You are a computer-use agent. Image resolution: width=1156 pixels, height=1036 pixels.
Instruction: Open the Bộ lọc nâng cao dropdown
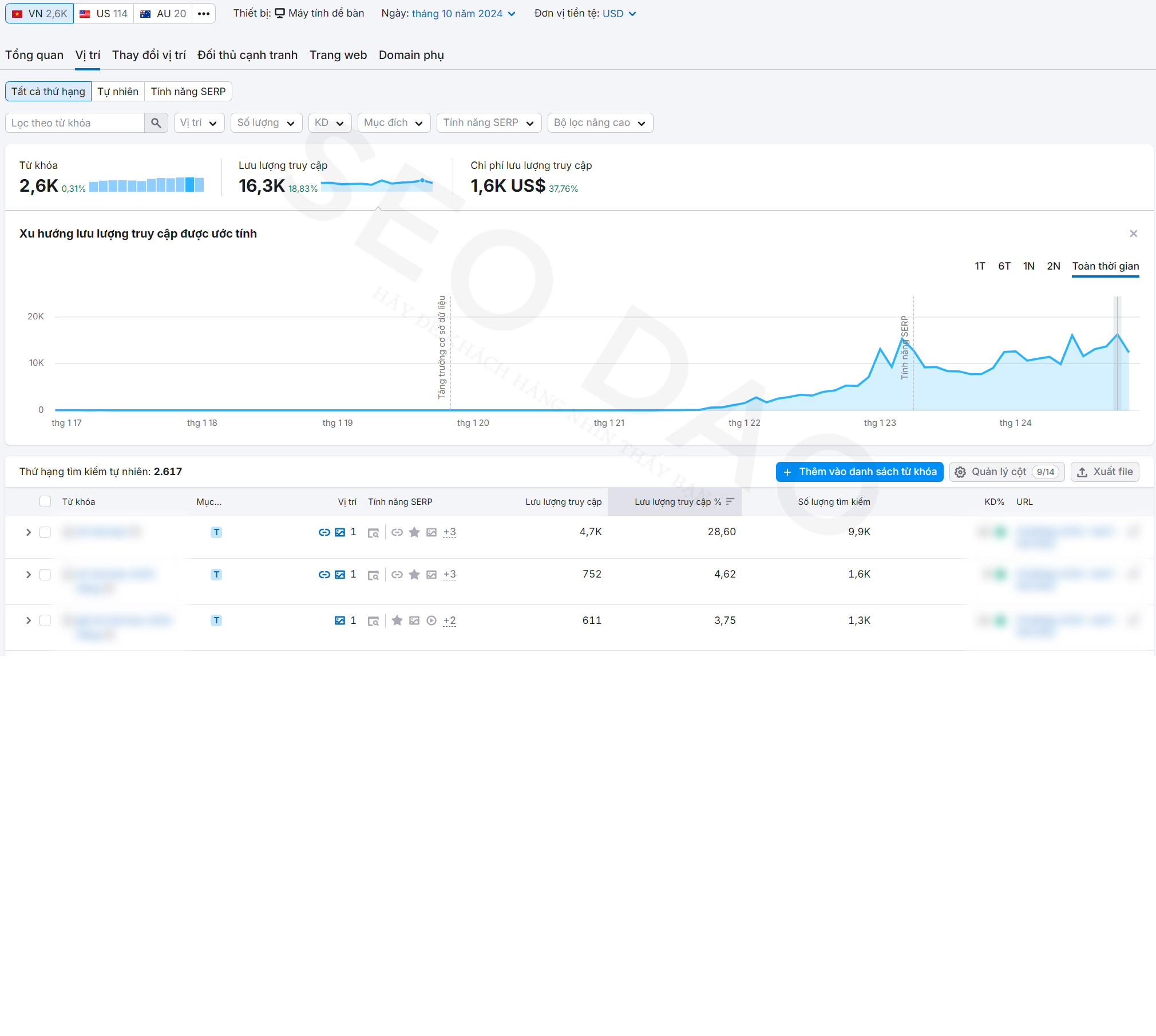click(x=600, y=123)
